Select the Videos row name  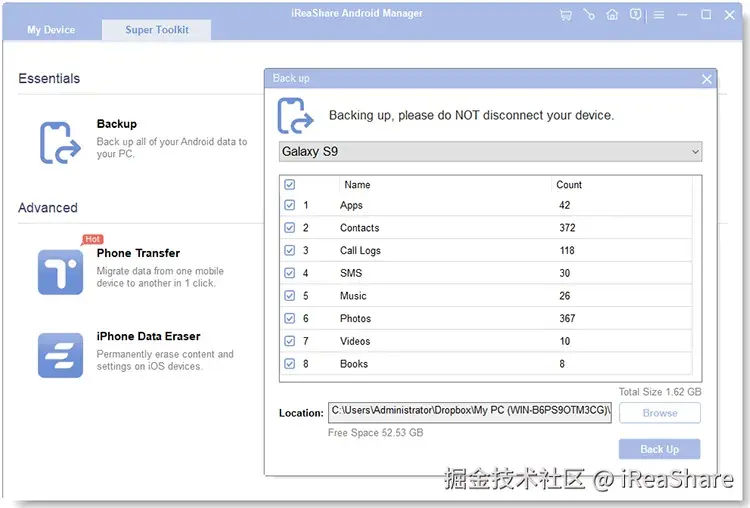355,341
